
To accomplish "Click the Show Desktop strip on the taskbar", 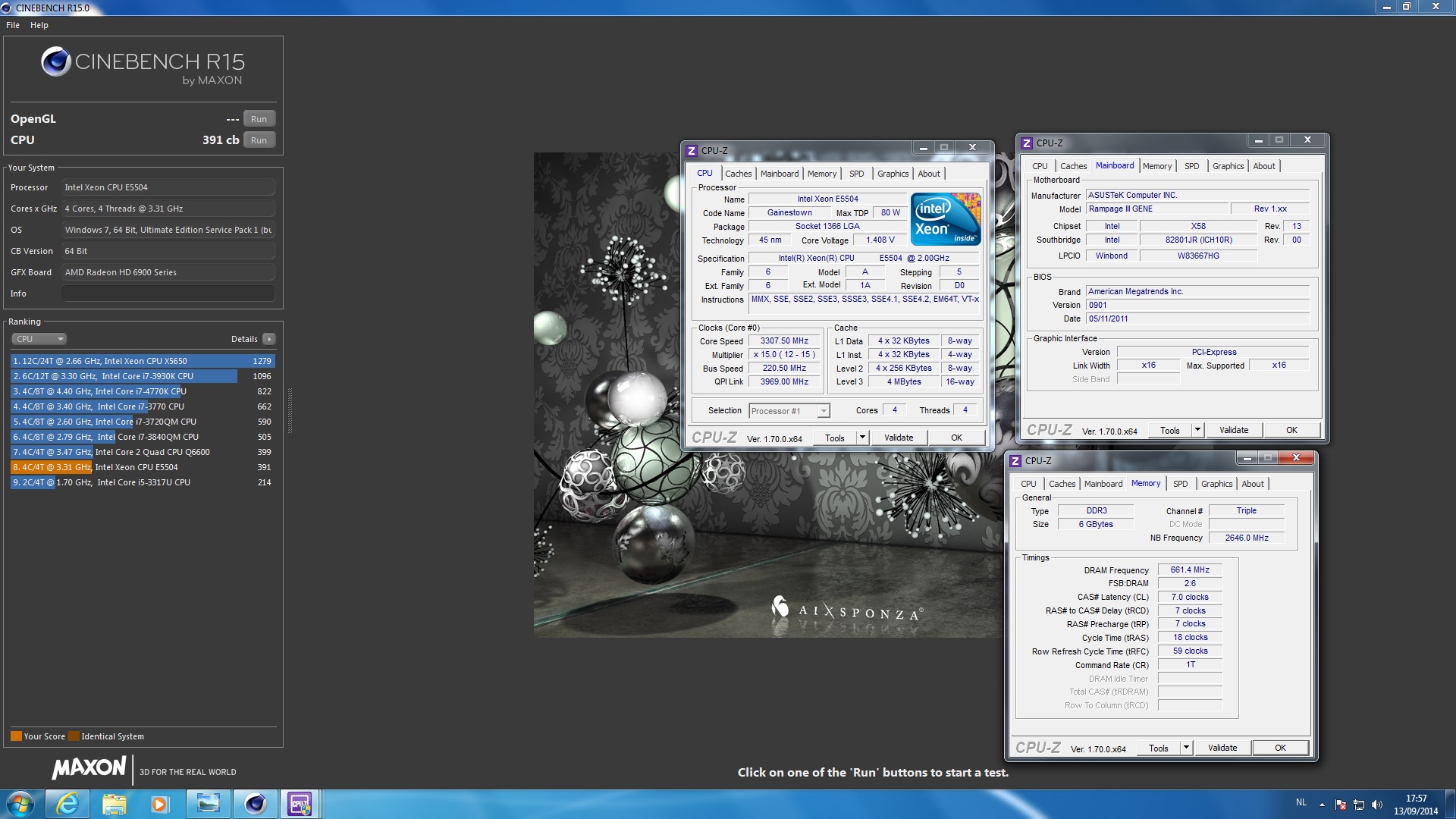I will (1451, 804).
